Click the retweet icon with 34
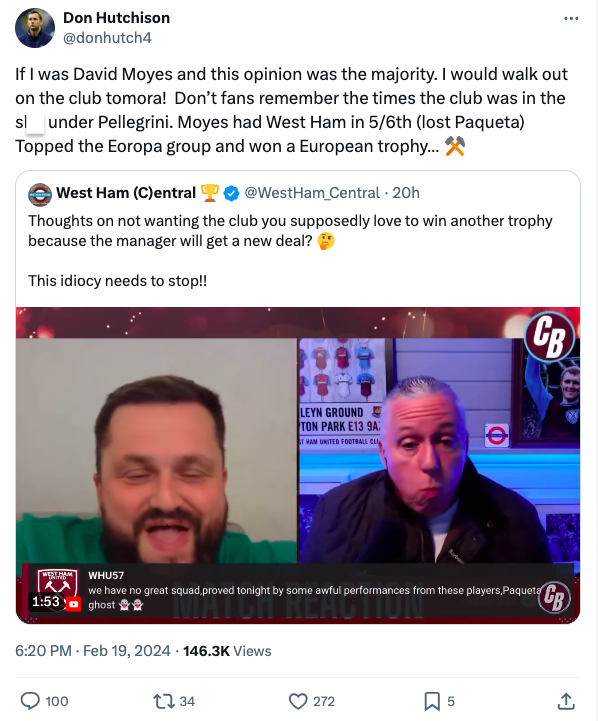The image size is (598, 721). 162,701
